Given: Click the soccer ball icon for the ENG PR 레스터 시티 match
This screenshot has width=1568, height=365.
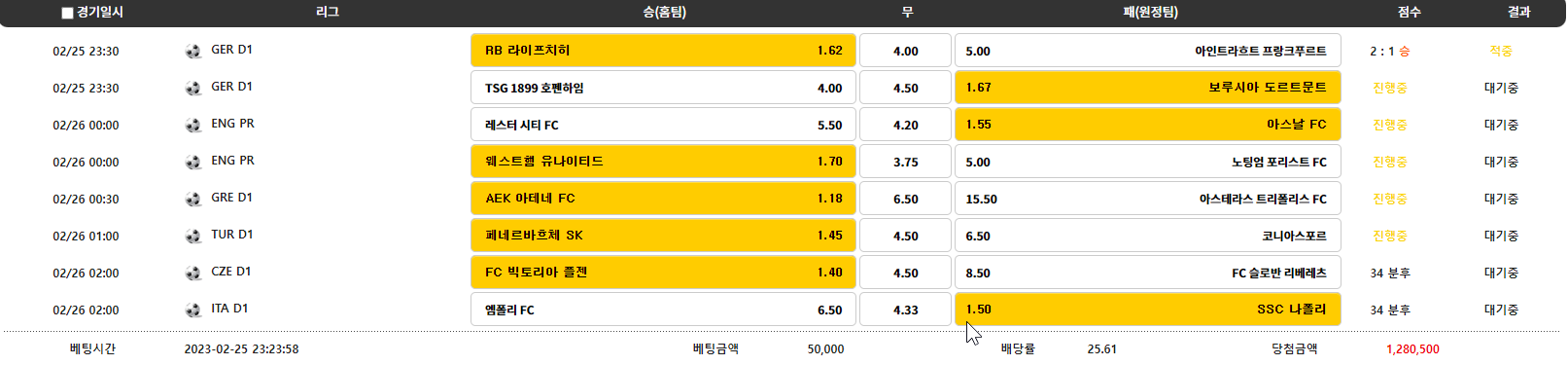Looking at the screenshot, I should click(193, 125).
